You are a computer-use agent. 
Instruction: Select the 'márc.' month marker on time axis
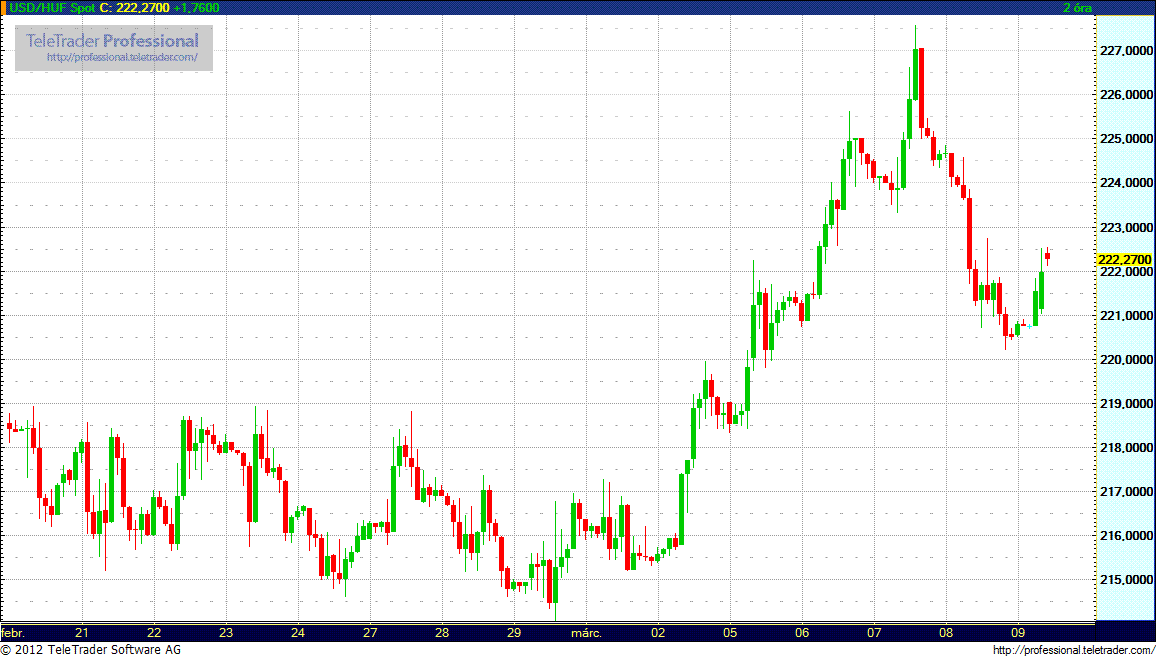tap(585, 633)
